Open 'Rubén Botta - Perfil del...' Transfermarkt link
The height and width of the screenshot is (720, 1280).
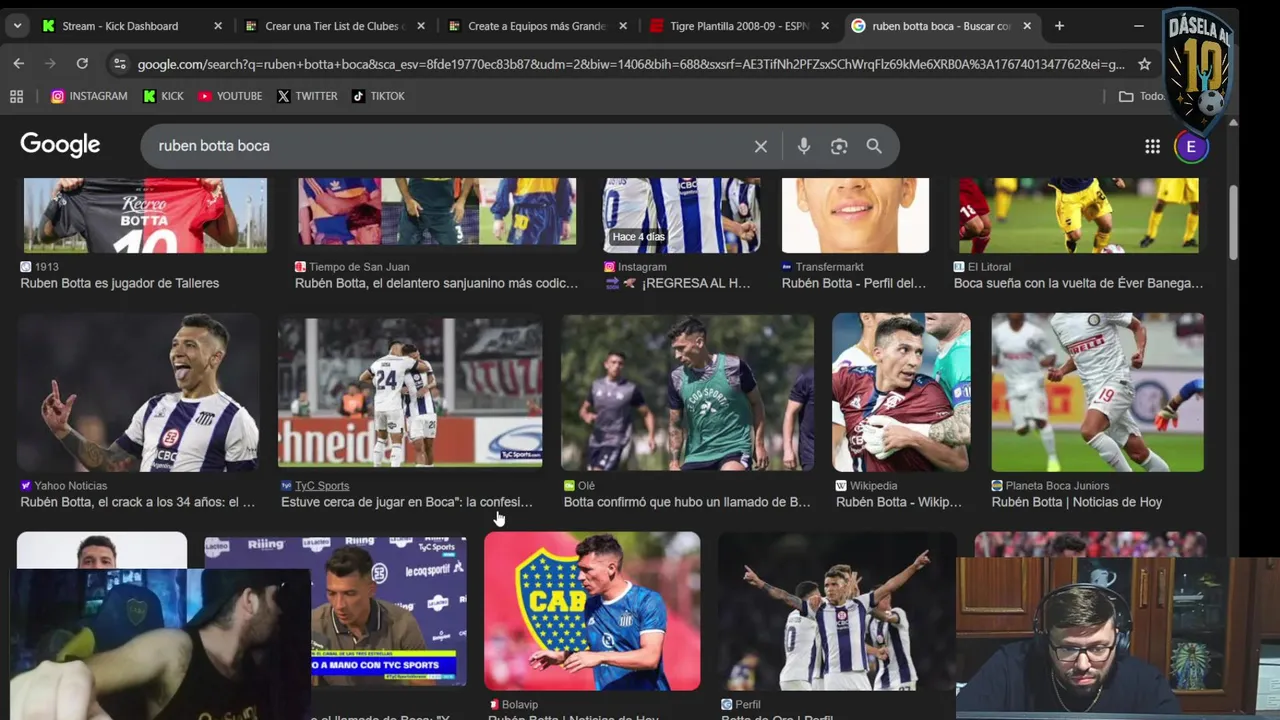tap(853, 283)
